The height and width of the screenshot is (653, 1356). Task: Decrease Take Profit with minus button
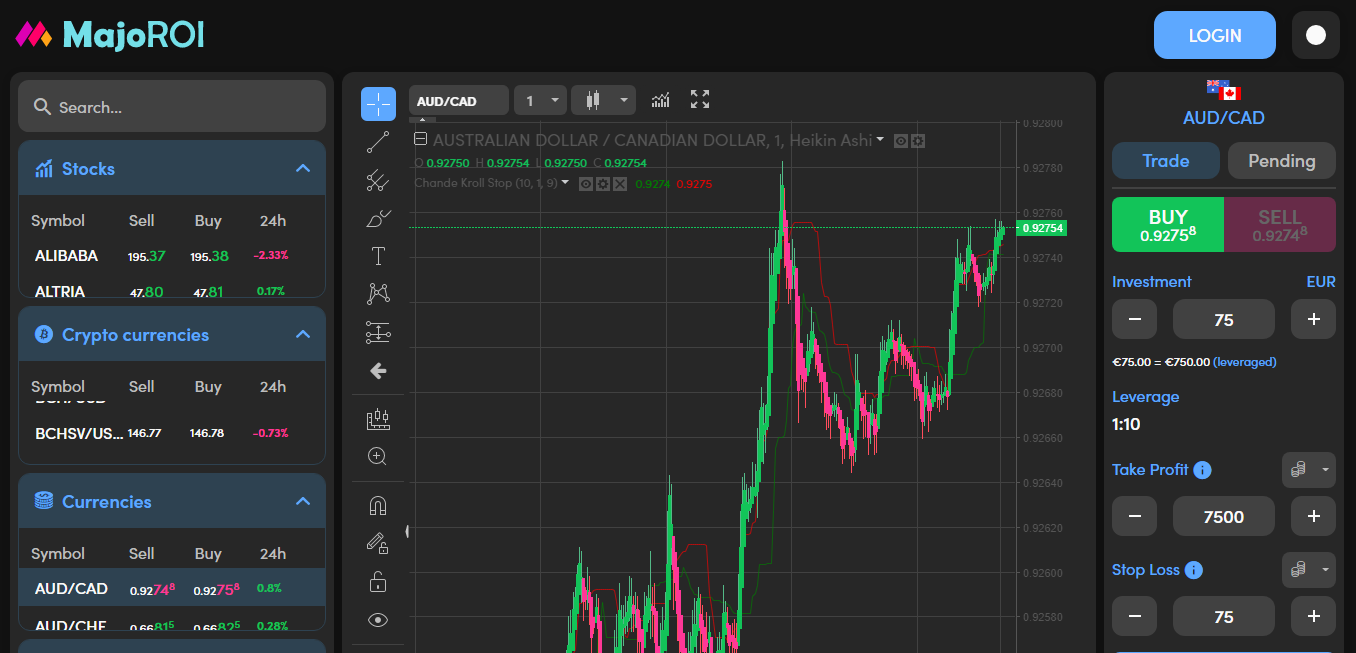click(1134, 516)
